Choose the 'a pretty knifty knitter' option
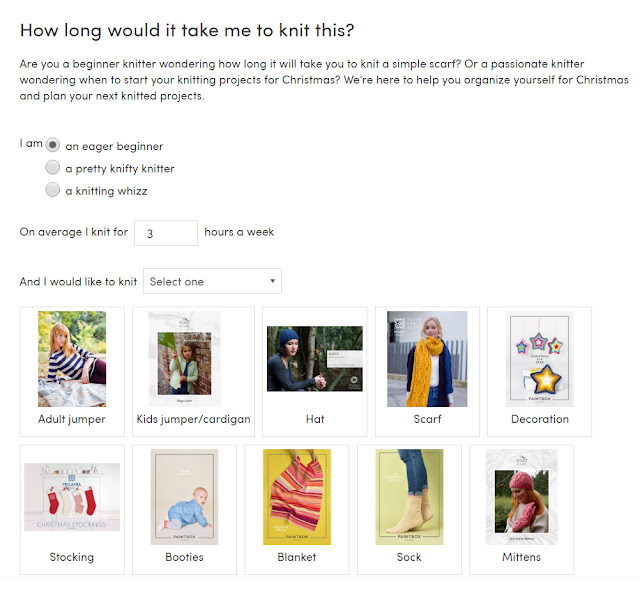This screenshot has height=598, width=640. pos(54,168)
